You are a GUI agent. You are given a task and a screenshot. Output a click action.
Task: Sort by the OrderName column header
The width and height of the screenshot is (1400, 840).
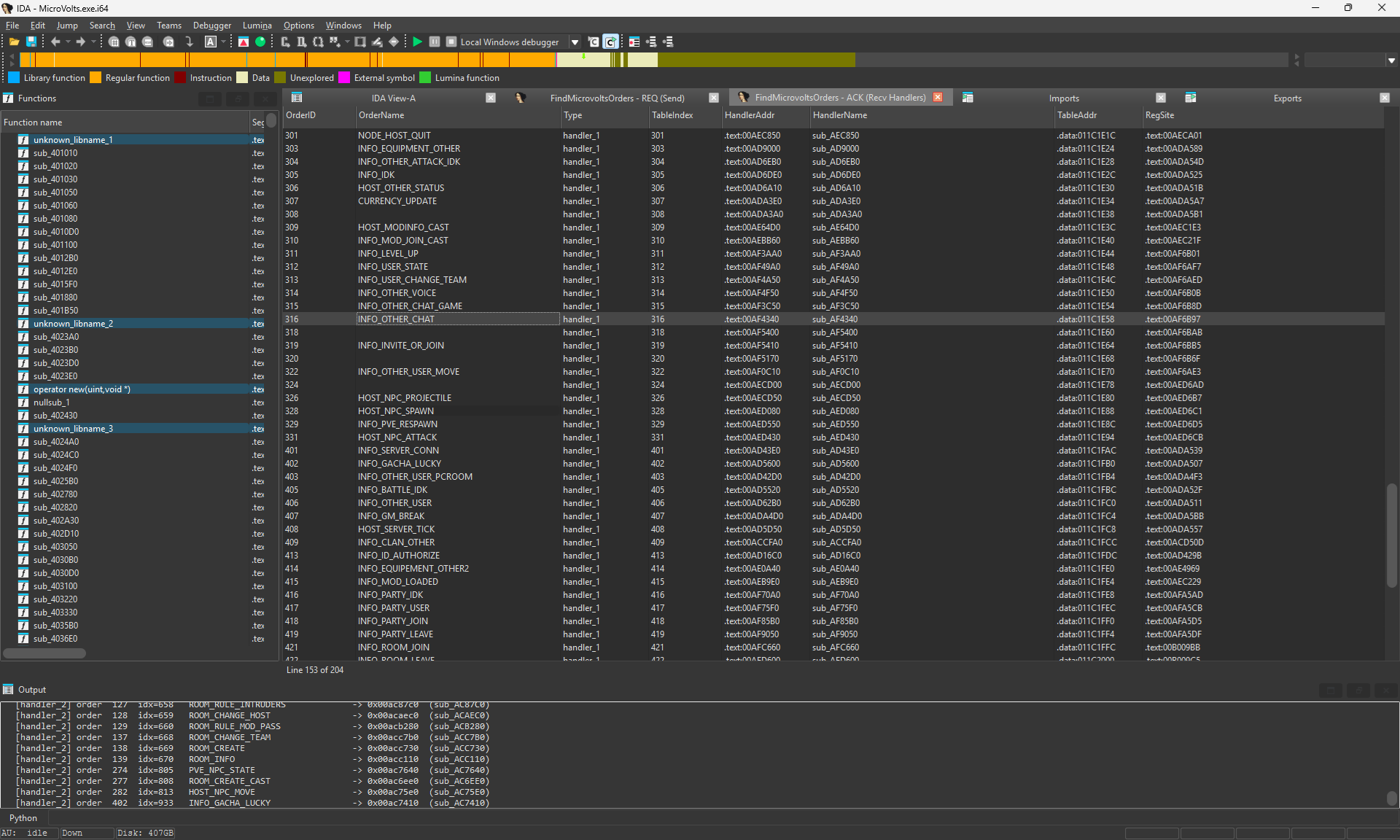pos(381,115)
